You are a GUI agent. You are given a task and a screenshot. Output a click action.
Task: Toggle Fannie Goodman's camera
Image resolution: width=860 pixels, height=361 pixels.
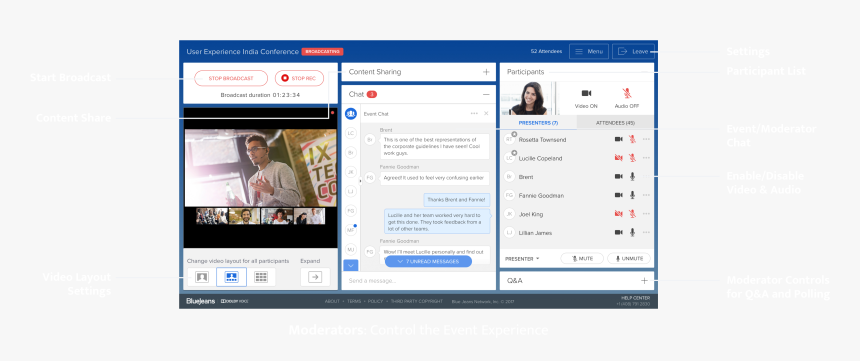[x=619, y=195]
